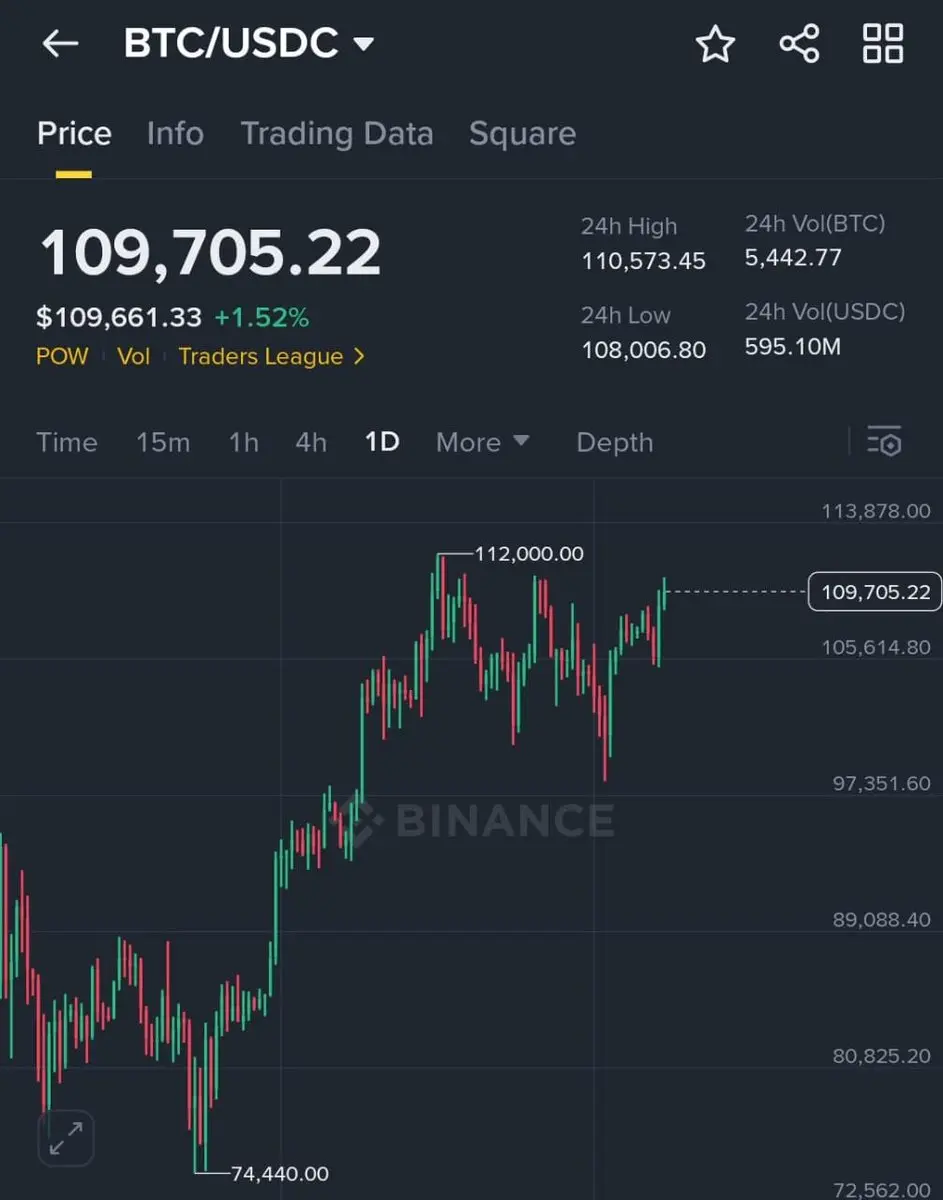This screenshot has height=1200, width=943.
Task: Switch to the Trading Data tab
Action: (x=337, y=134)
